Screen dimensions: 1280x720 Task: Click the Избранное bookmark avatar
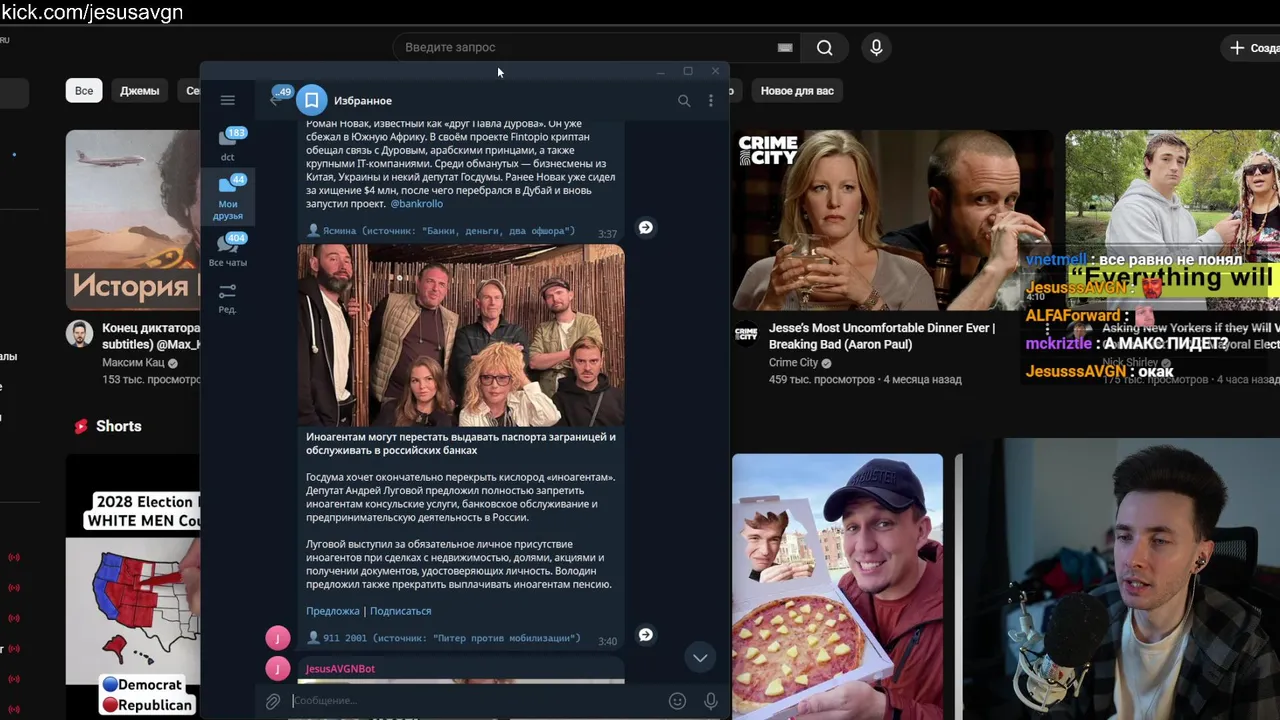pos(312,100)
